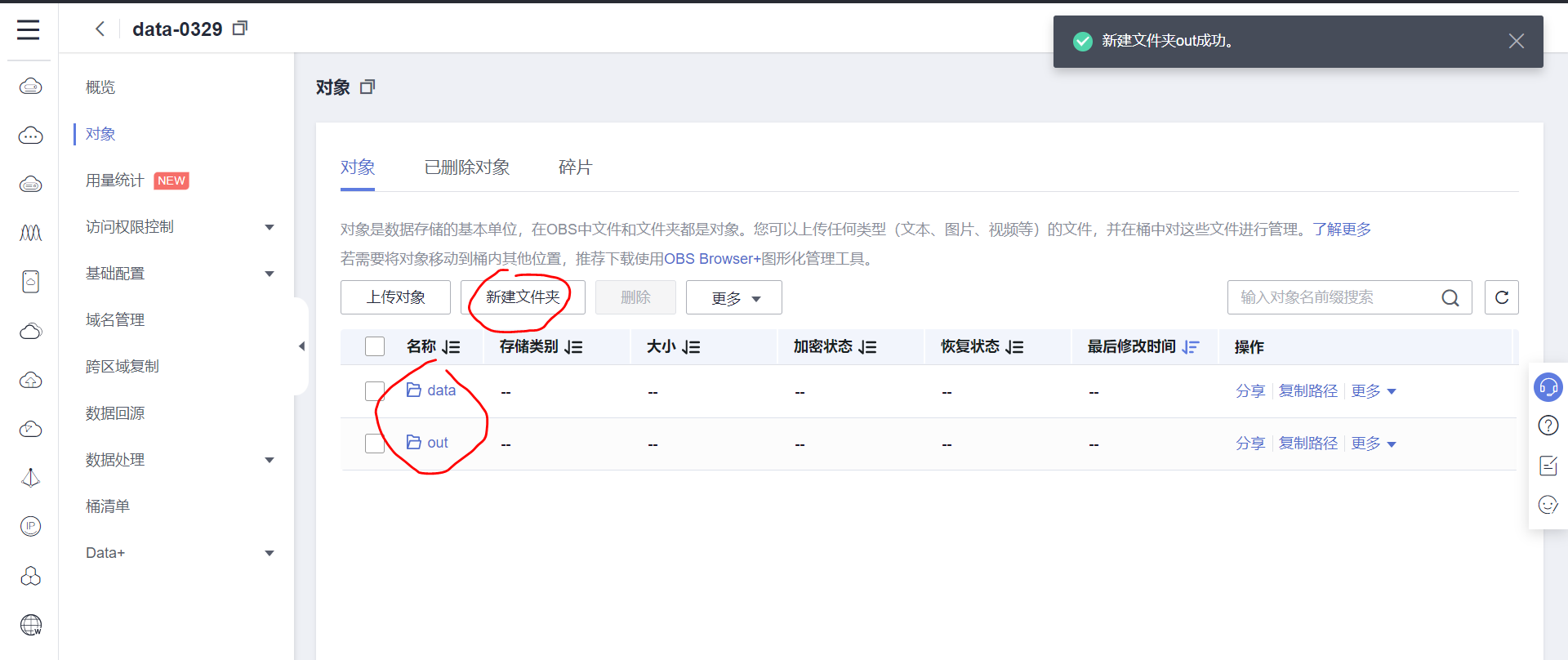
Task: Click the IP circle sidebar icon
Action: point(30,526)
